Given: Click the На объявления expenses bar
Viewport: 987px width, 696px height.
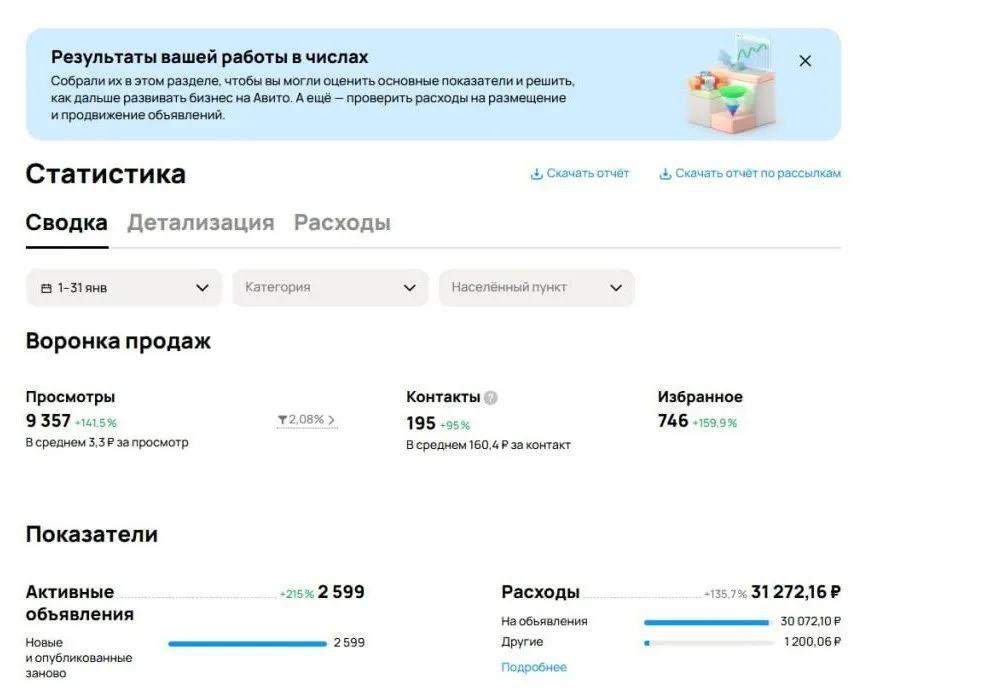Looking at the screenshot, I should pyautogui.click(x=706, y=622).
